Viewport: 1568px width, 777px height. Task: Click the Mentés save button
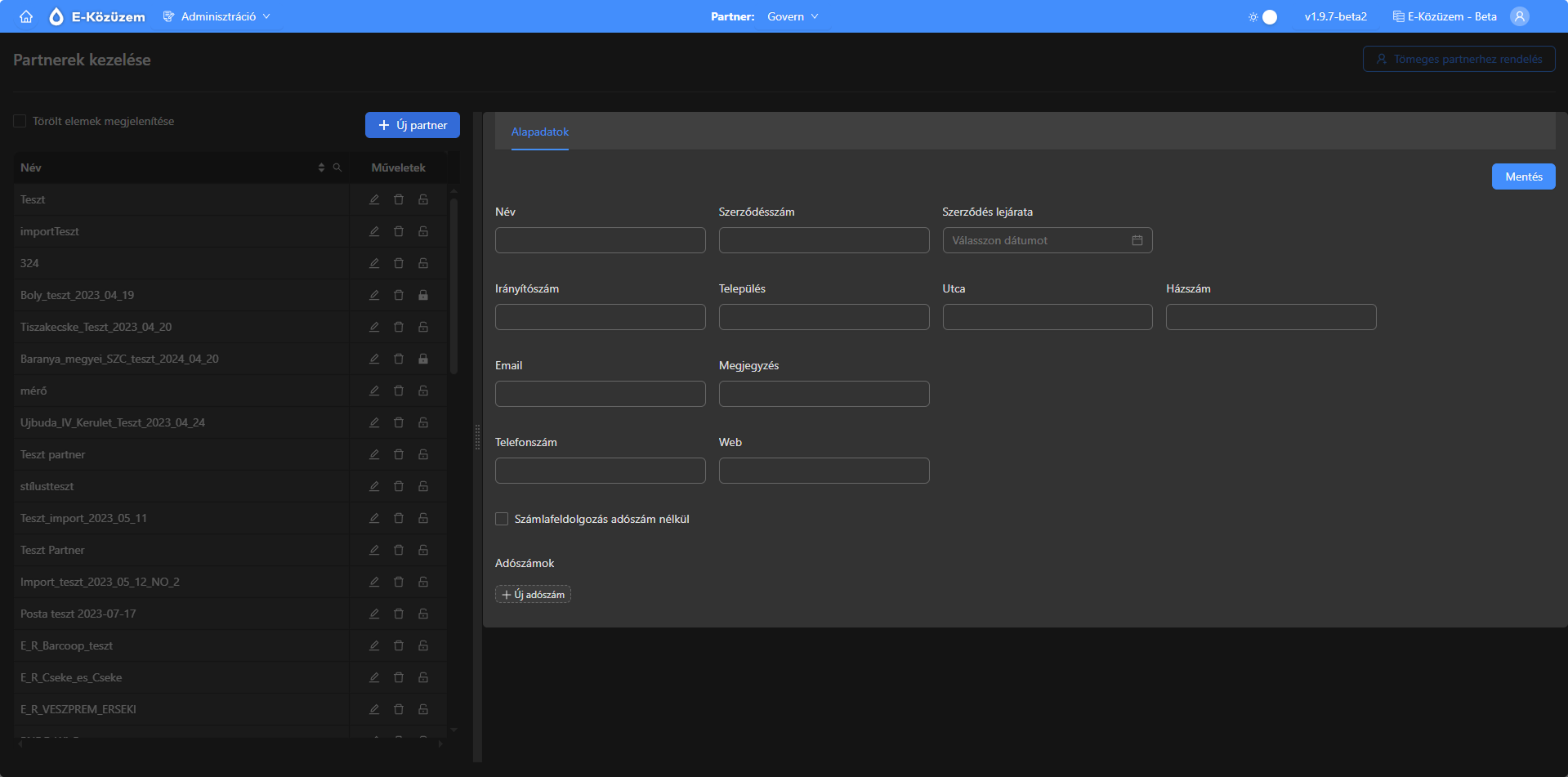[x=1523, y=176]
